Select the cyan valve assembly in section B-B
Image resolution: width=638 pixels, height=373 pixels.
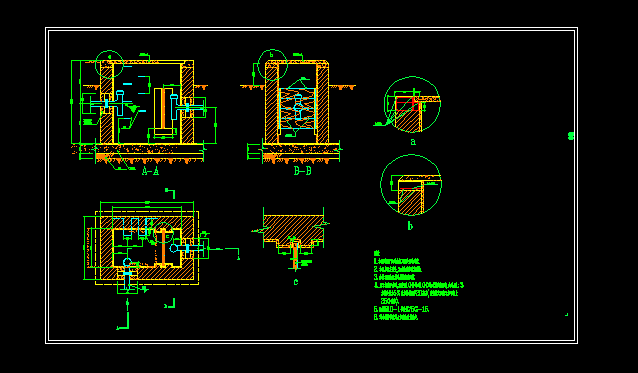coord(298,107)
